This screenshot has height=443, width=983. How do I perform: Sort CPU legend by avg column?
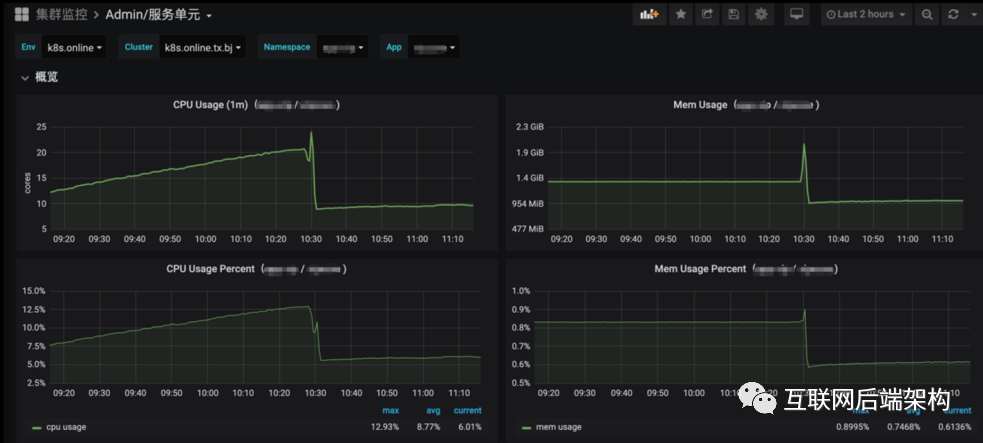point(433,411)
